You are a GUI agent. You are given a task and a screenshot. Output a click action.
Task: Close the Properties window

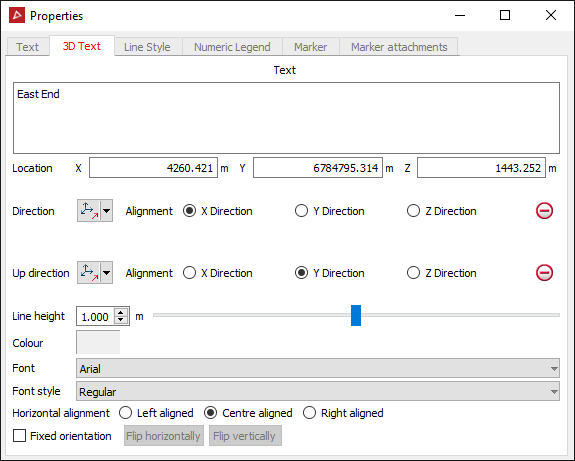click(x=551, y=15)
